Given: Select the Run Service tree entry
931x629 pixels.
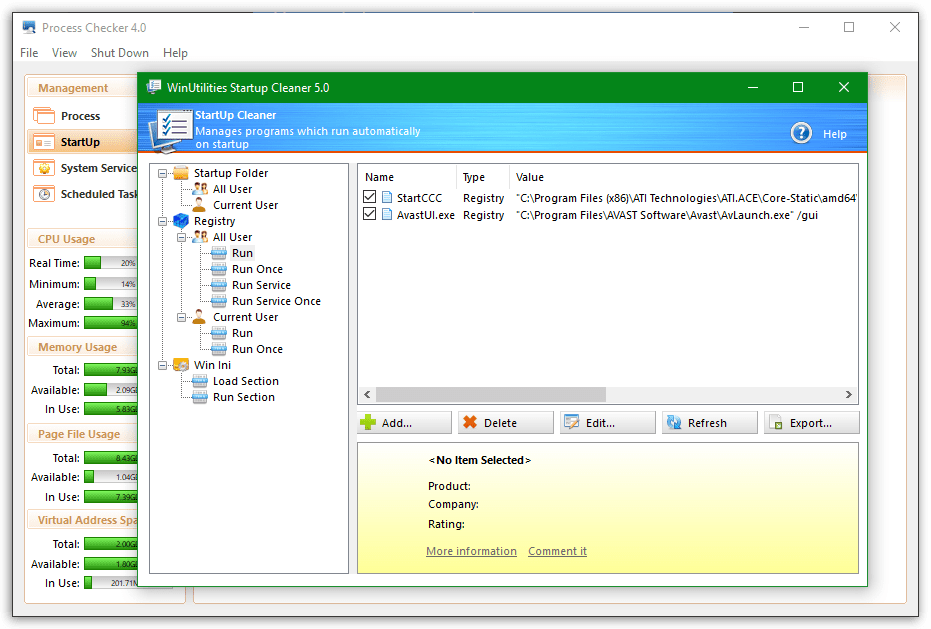Looking at the screenshot, I should (261, 286).
